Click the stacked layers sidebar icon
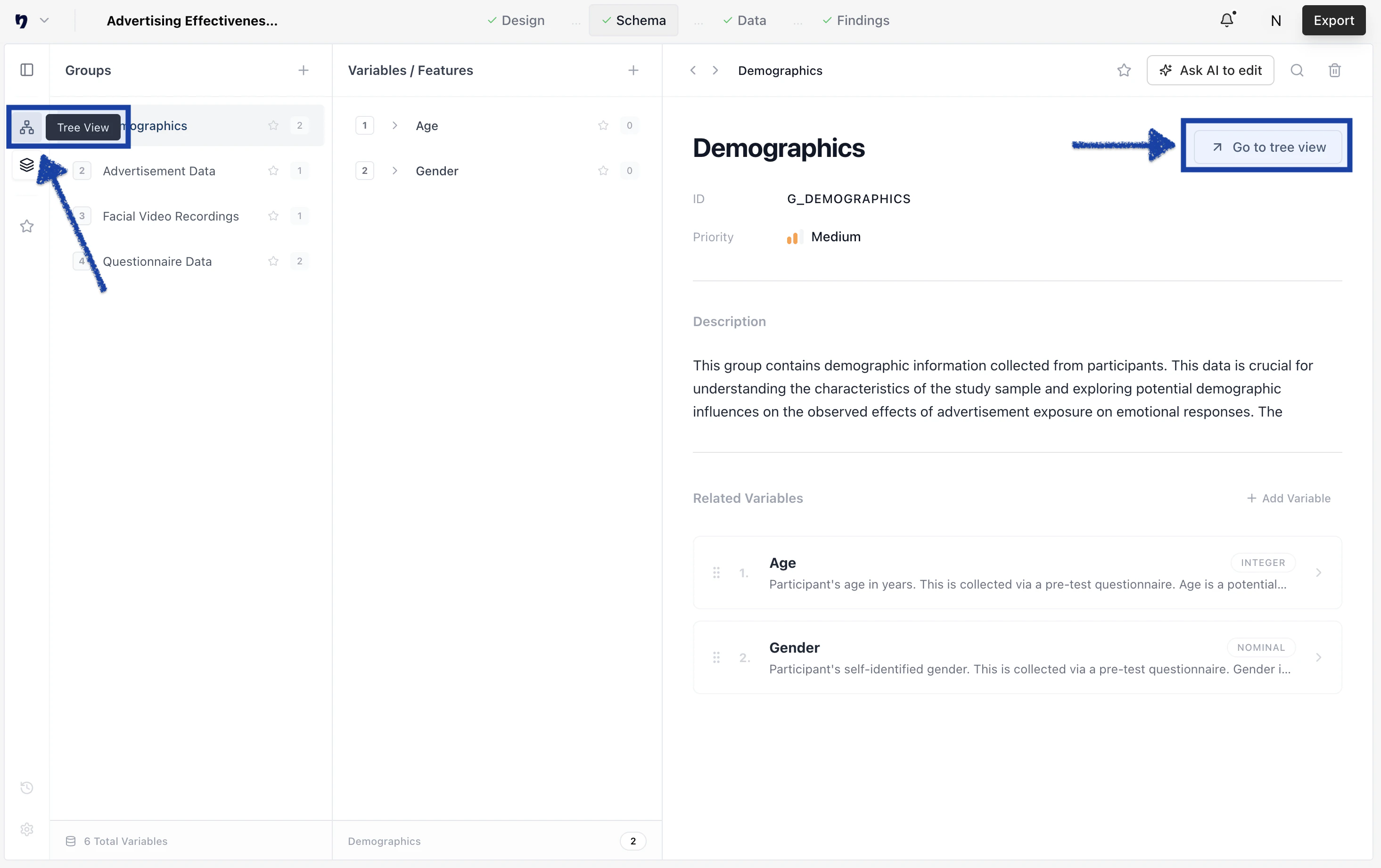 pos(26,165)
